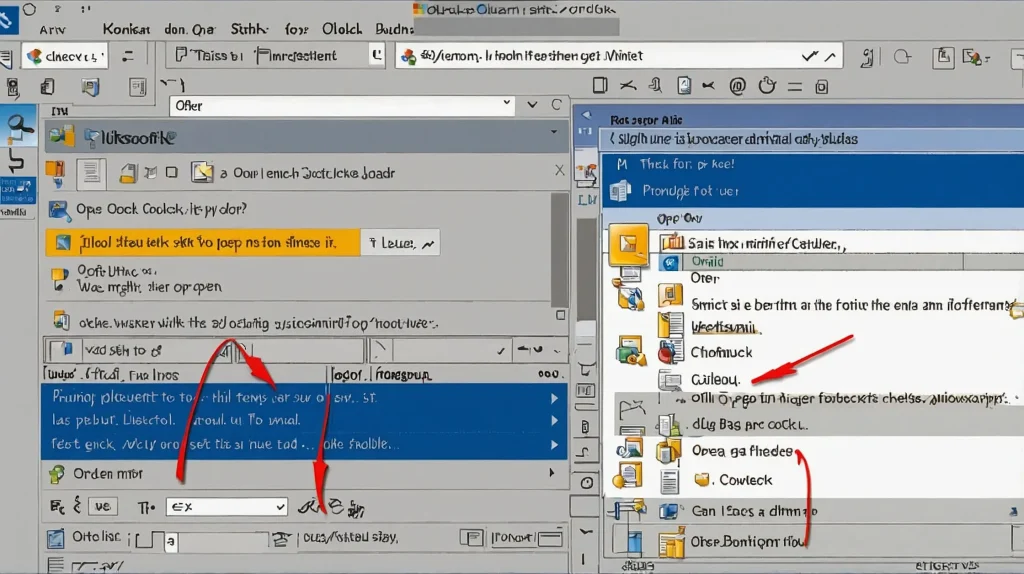Click the 'Taiss b i' toolbar button
Viewport: 1024px width, 574px height.
click(x=209, y=56)
